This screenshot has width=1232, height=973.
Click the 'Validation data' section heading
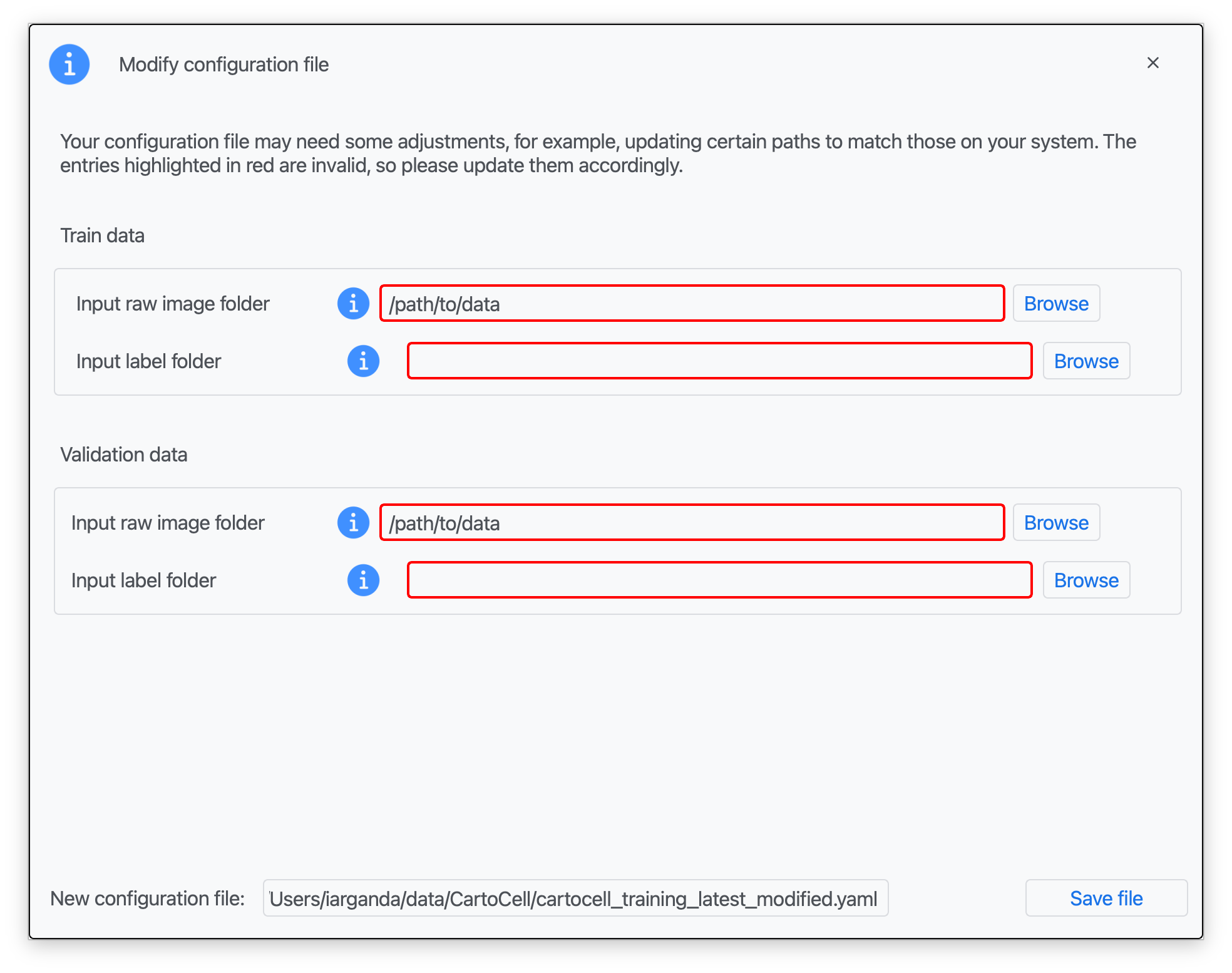[x=124, y=455]
